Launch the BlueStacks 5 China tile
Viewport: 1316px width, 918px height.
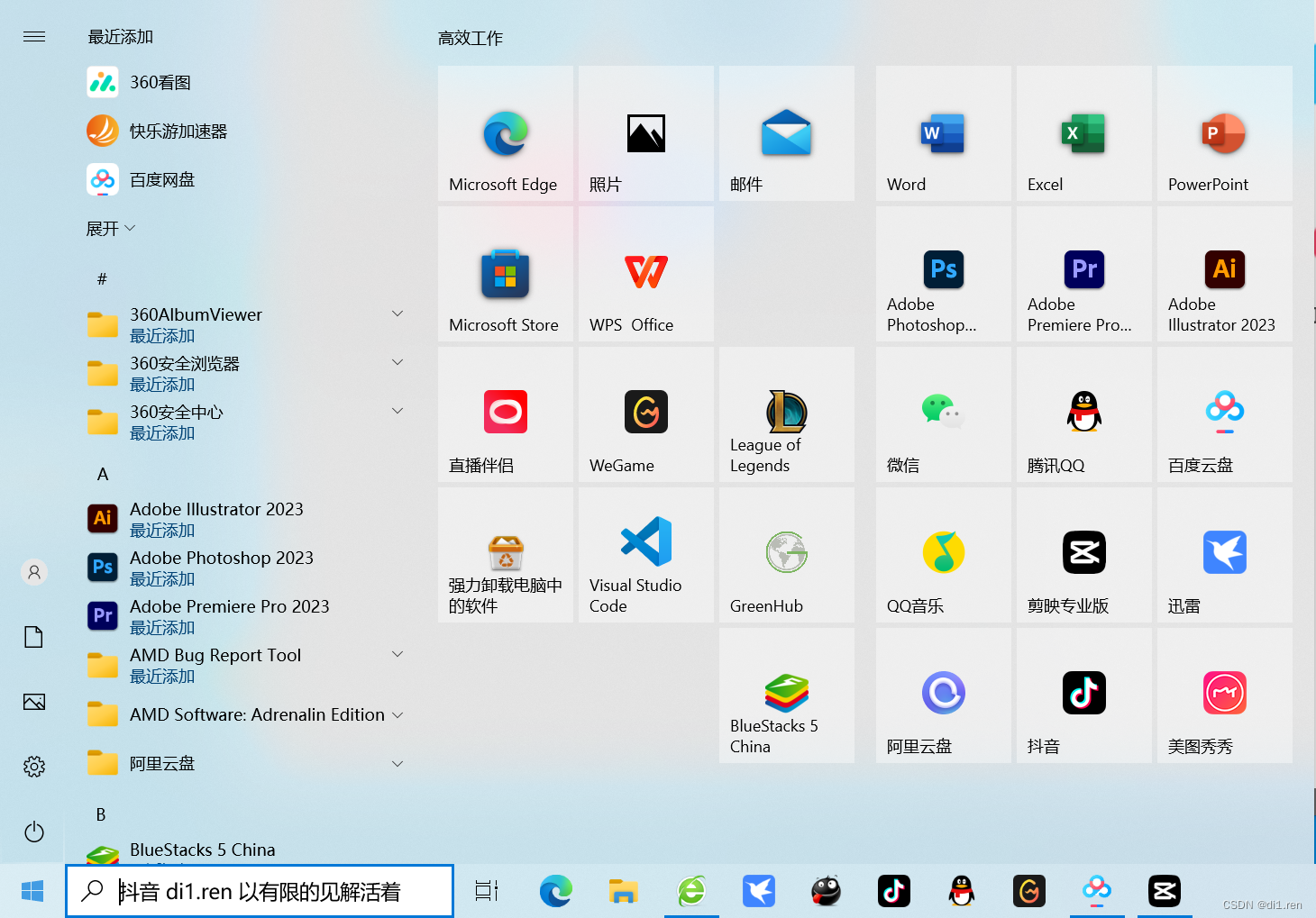click(787, 695)
